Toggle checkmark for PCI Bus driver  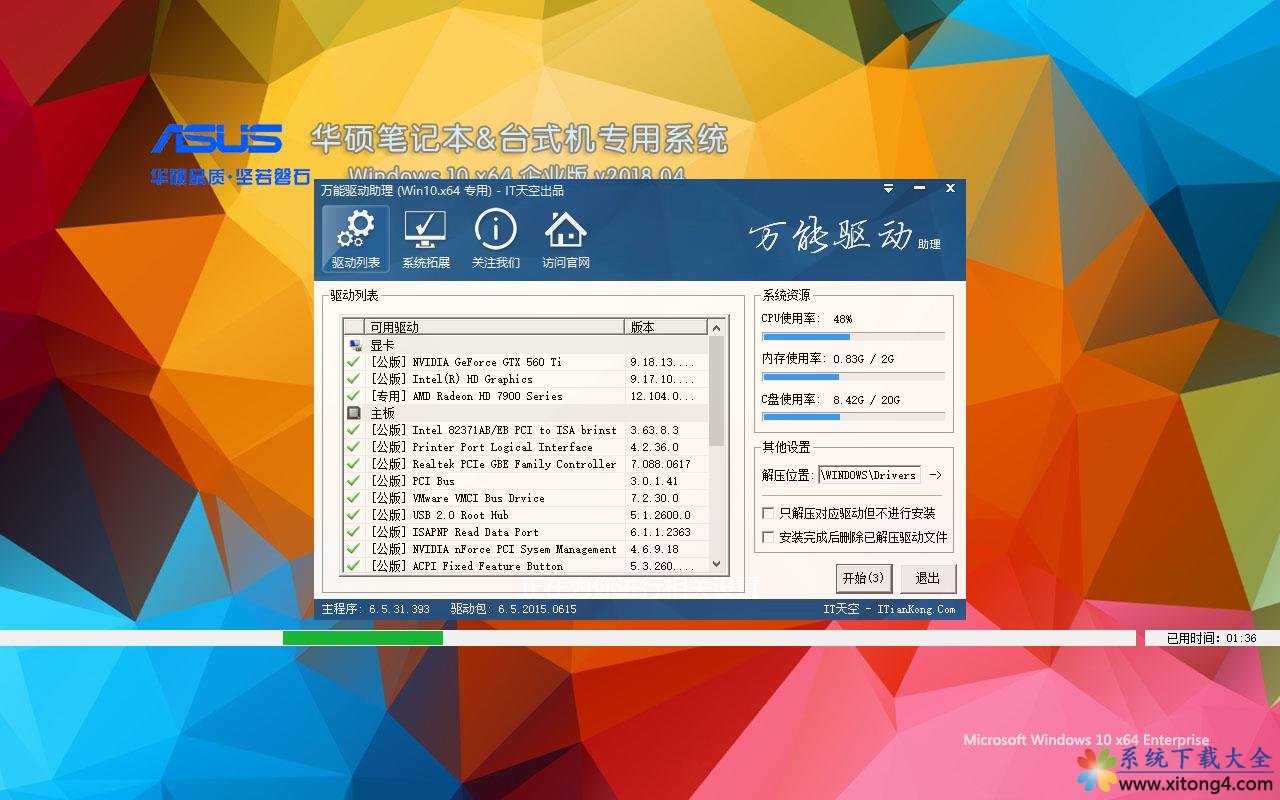[x=354, y=481]
